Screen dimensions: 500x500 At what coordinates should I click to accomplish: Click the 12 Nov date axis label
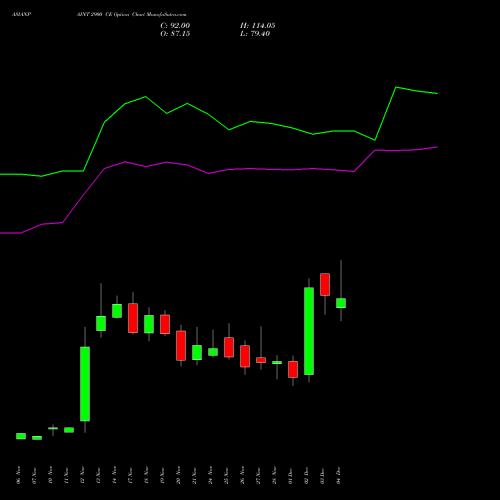[83, 475]
